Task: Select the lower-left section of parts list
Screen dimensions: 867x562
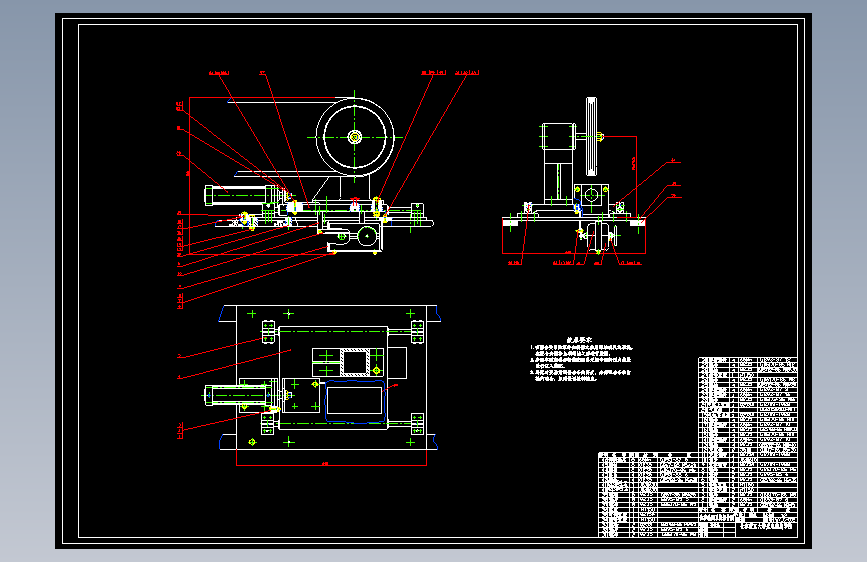Action: [x=648, y=495]
